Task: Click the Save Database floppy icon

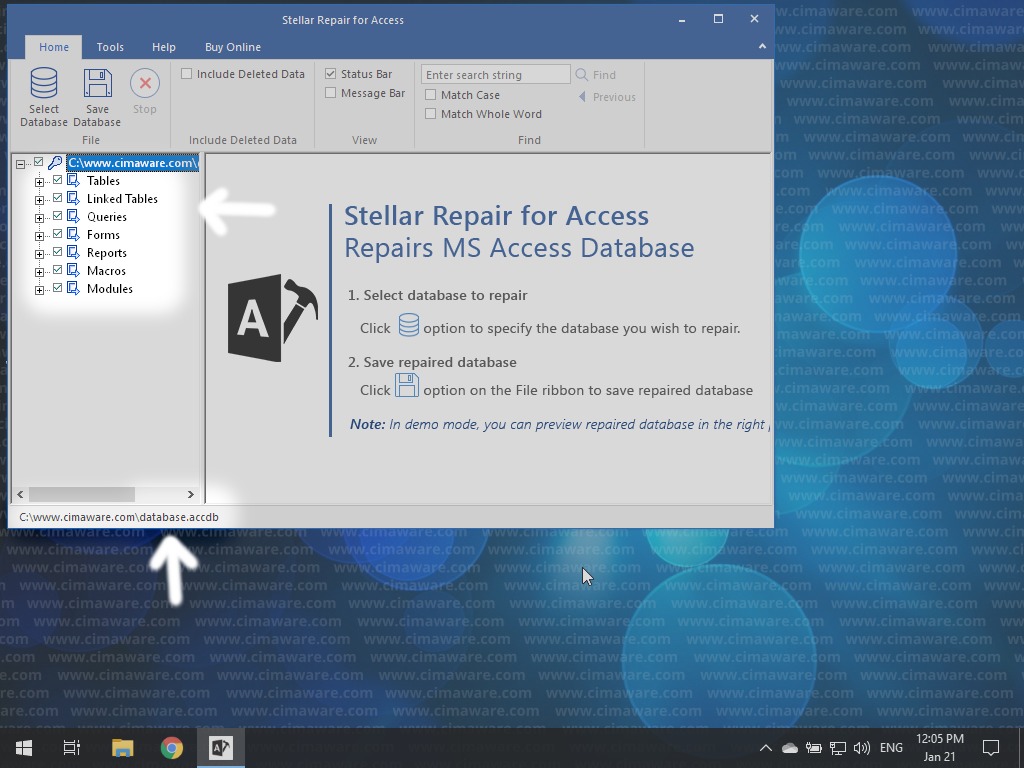Action: 97,83
